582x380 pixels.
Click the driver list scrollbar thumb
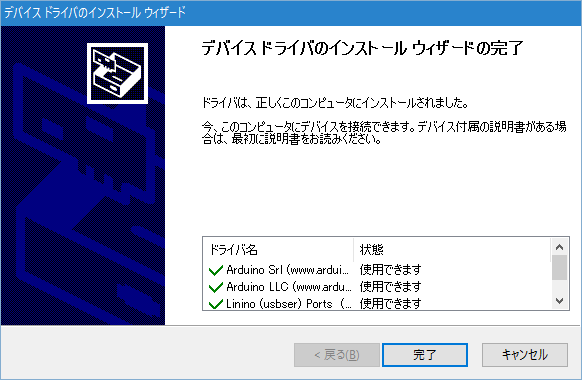coord(559,268)
